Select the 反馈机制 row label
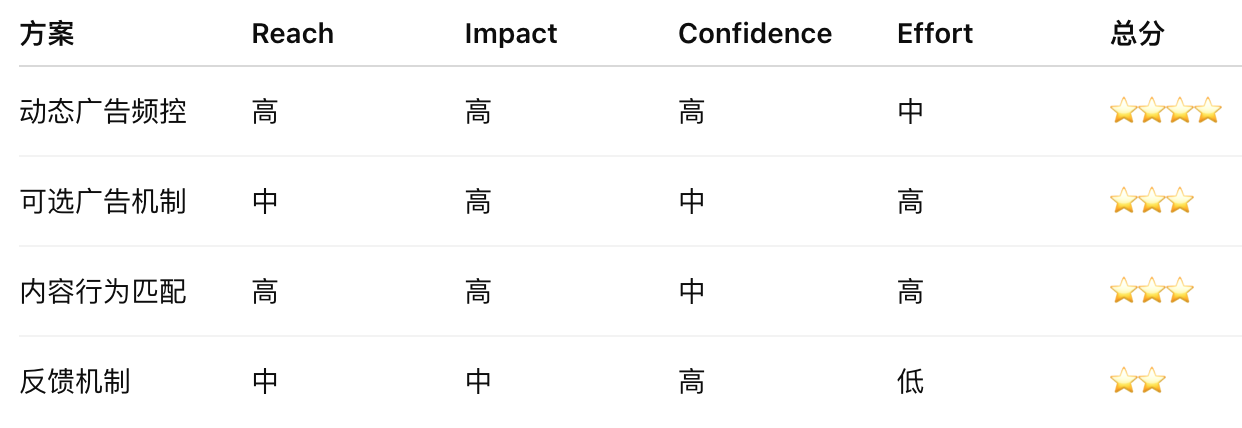The height and width of the screenshot is (428, 1242). tap(75, 381)
